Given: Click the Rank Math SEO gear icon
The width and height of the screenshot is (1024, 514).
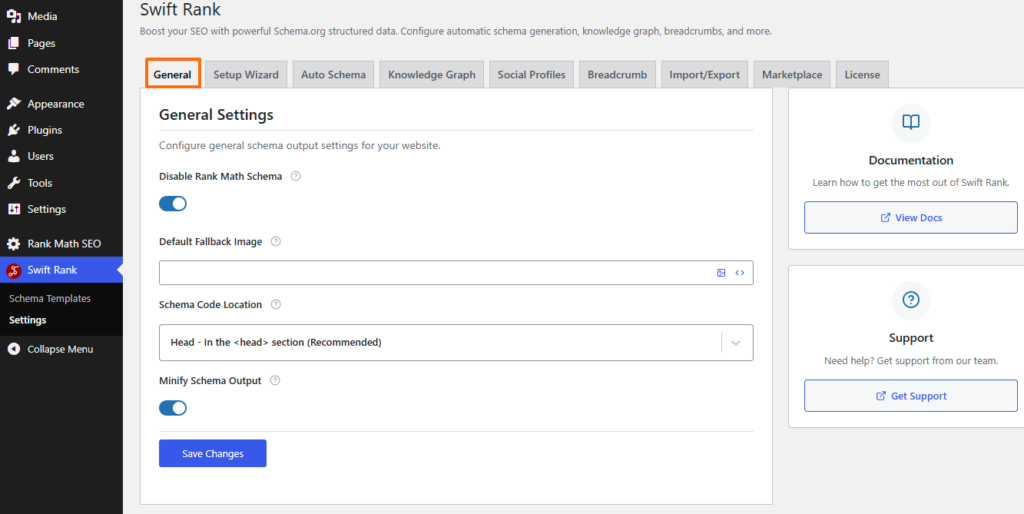Looking at the screenshot, I should click(x=14, y=244).
